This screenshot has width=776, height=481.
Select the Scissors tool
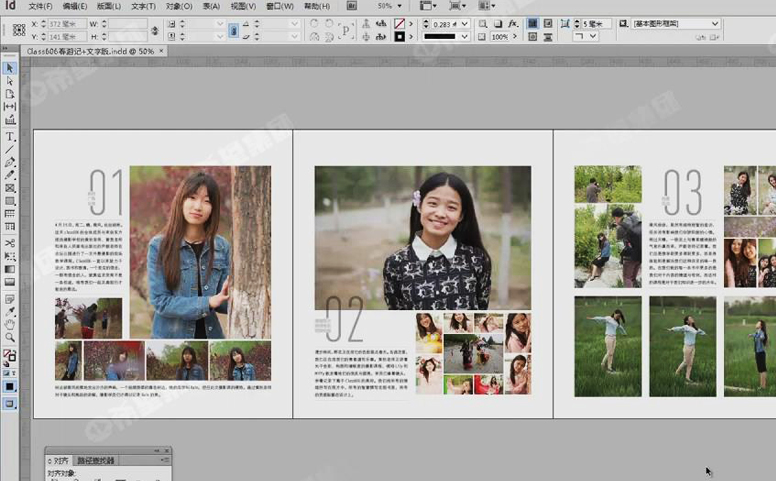pos(10,242)
